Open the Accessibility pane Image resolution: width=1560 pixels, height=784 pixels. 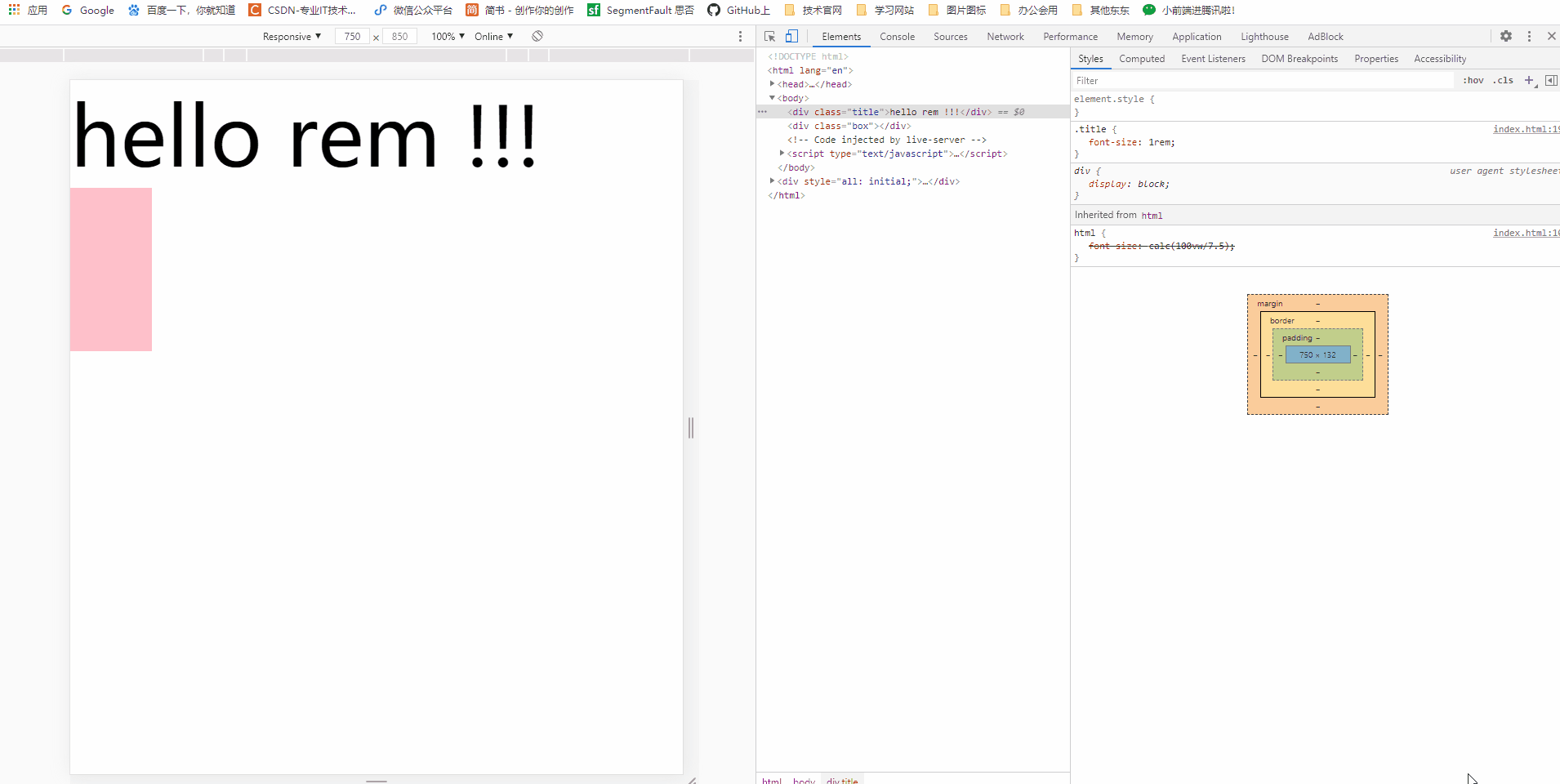(x=1440, y=59)
